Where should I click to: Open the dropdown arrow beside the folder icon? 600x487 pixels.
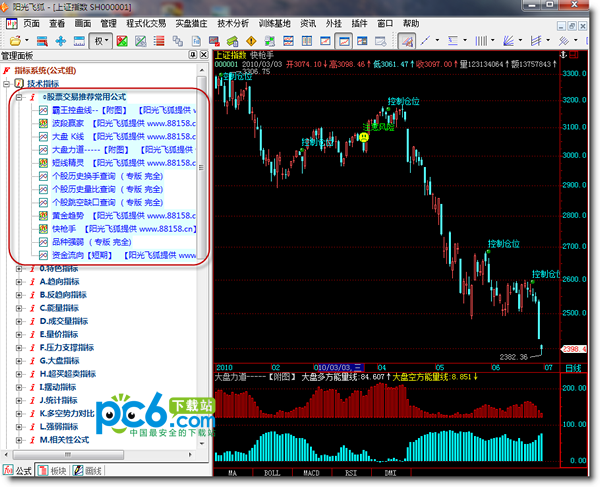(27, 40)
